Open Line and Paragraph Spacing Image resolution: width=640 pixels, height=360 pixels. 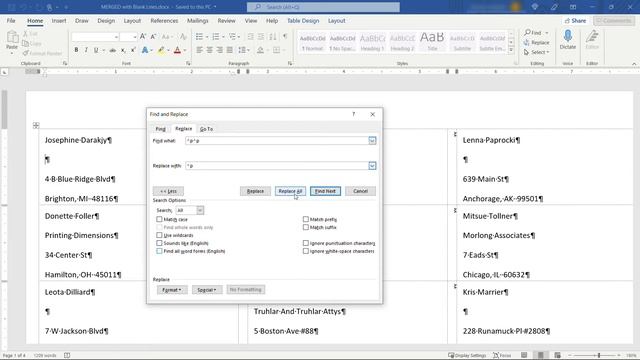242,50
